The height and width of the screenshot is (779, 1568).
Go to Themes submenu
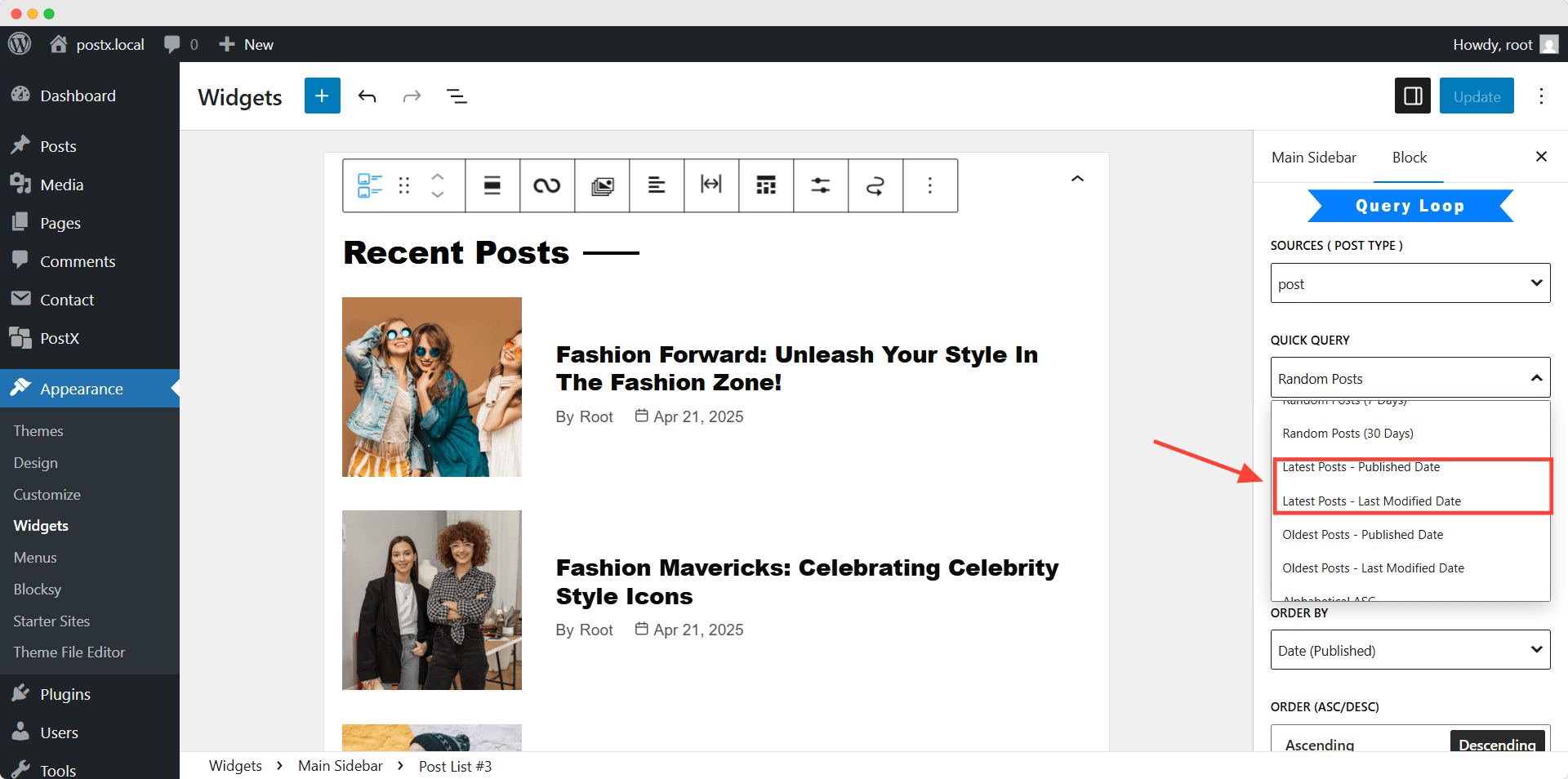pos(38,430)
